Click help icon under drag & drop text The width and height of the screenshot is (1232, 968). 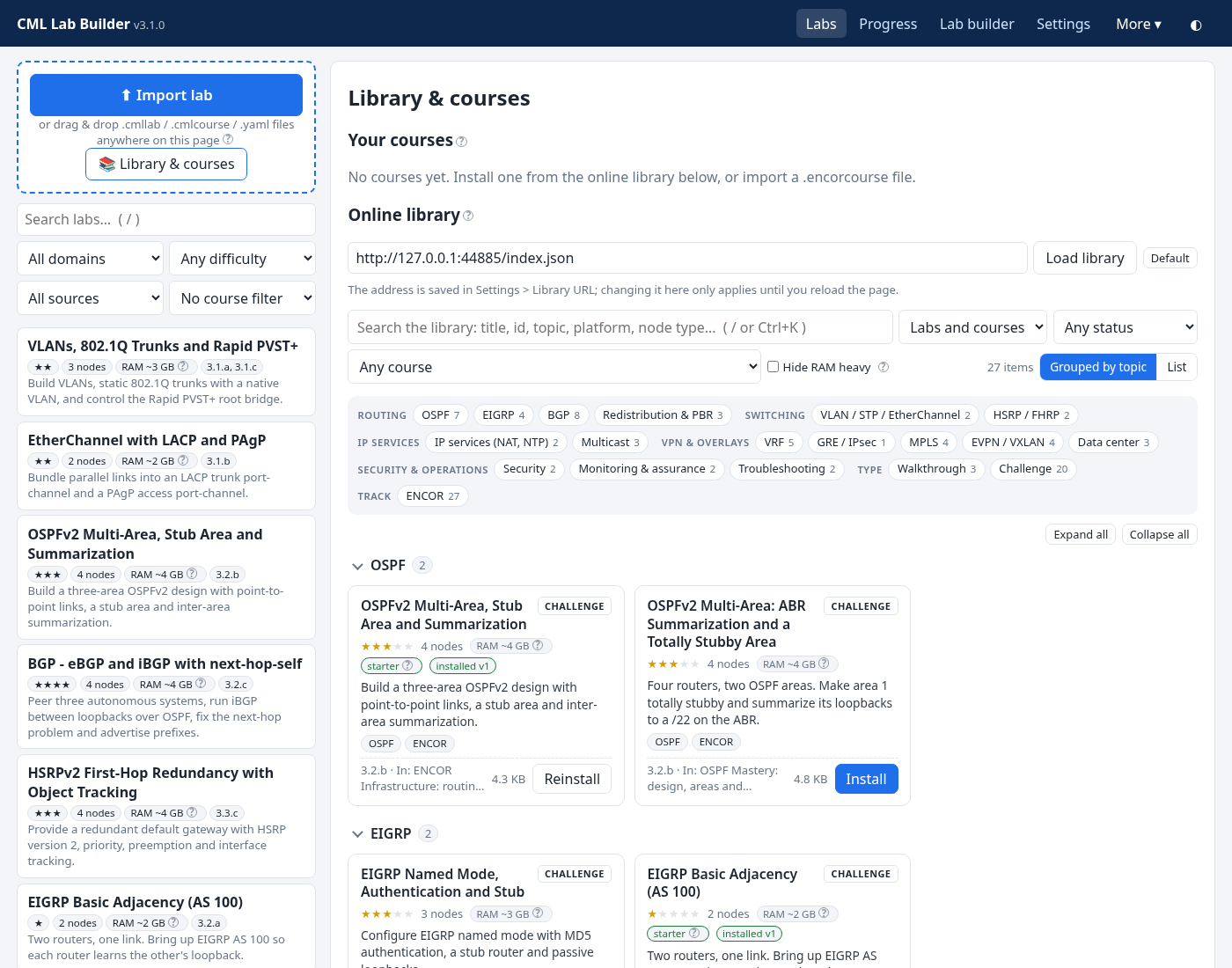pyautogui.click(x=228, y=139)
